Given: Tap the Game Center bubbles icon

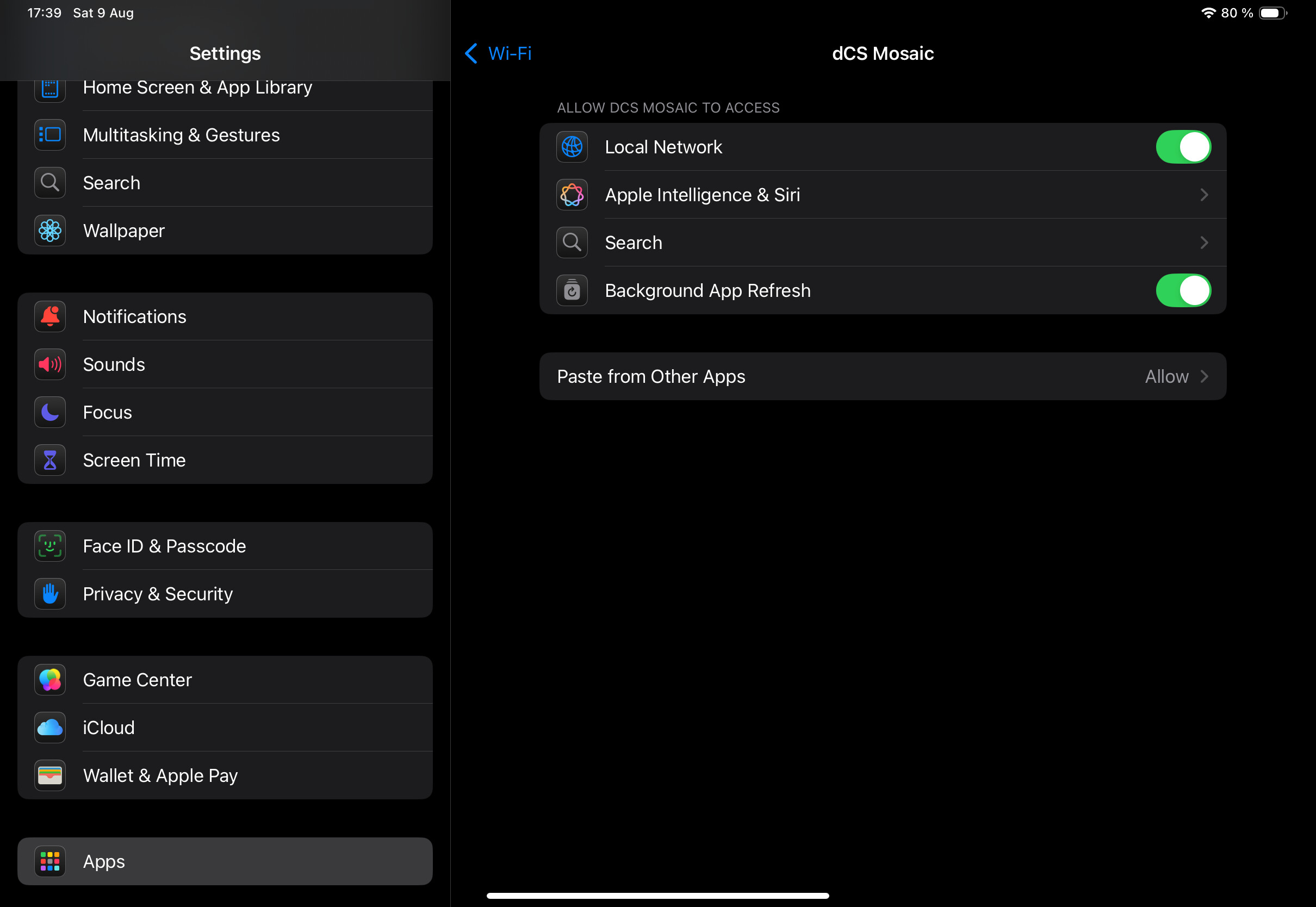Looking at the screenshot, I should pos(50,680).
